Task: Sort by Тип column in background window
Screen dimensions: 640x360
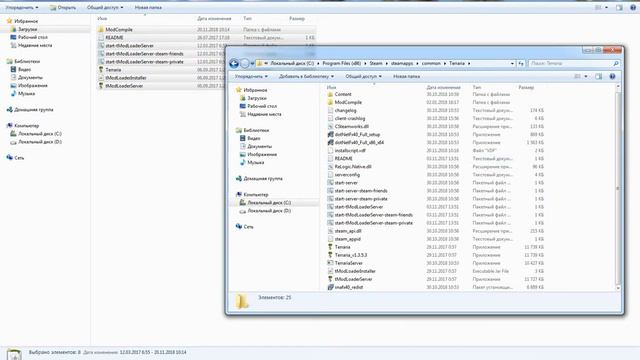Action: 247,18
